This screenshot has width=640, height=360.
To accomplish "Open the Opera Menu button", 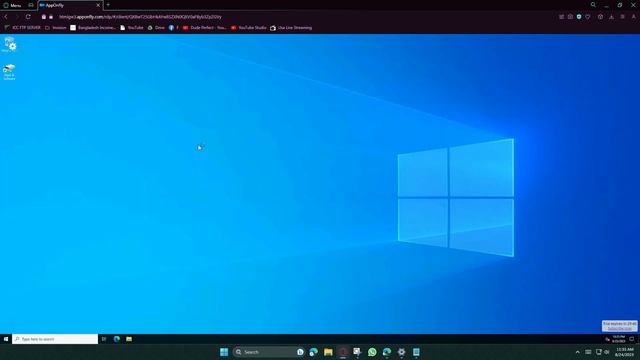I will coord(12,5).
